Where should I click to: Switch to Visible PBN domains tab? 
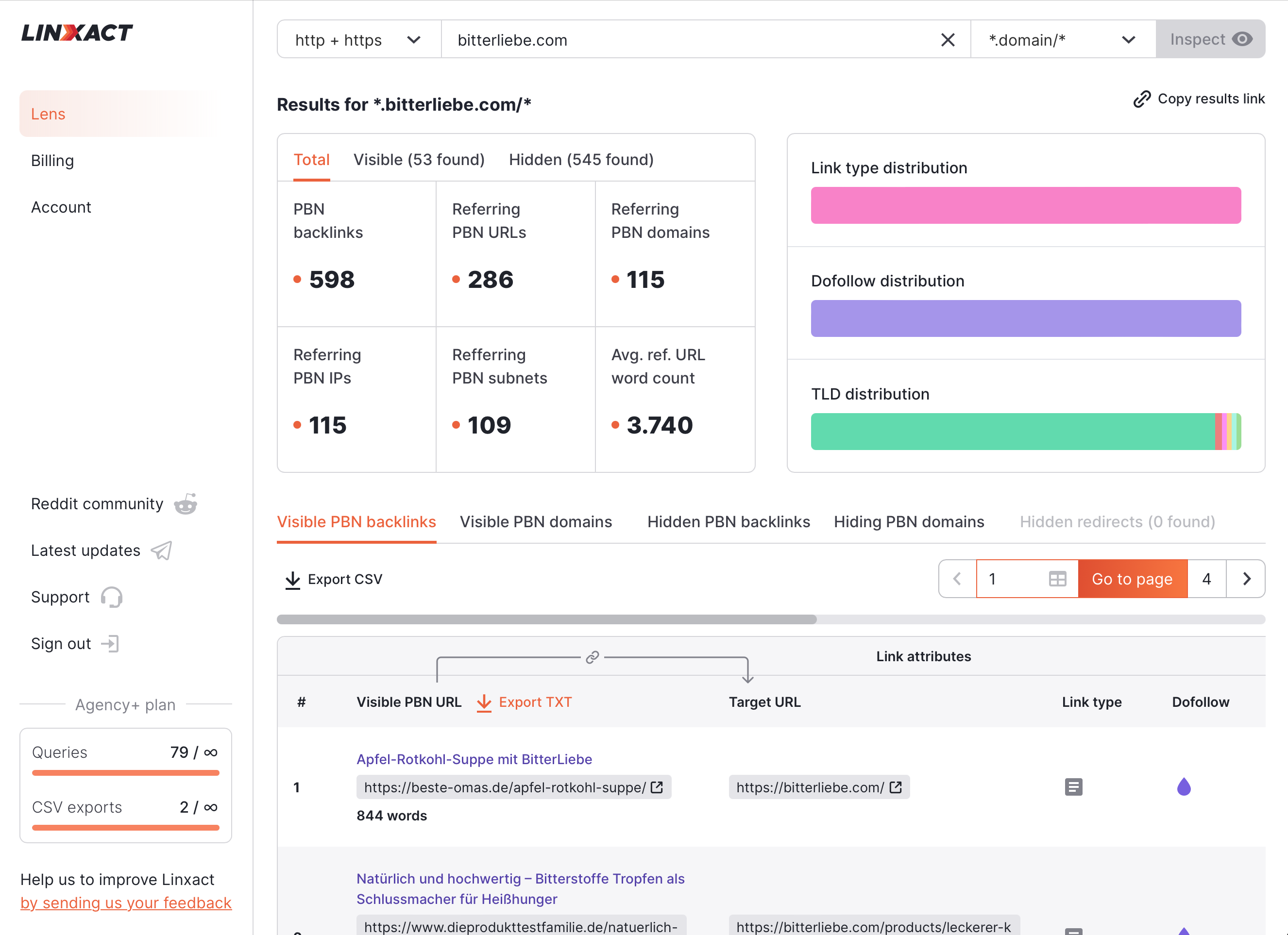[536, 522]
